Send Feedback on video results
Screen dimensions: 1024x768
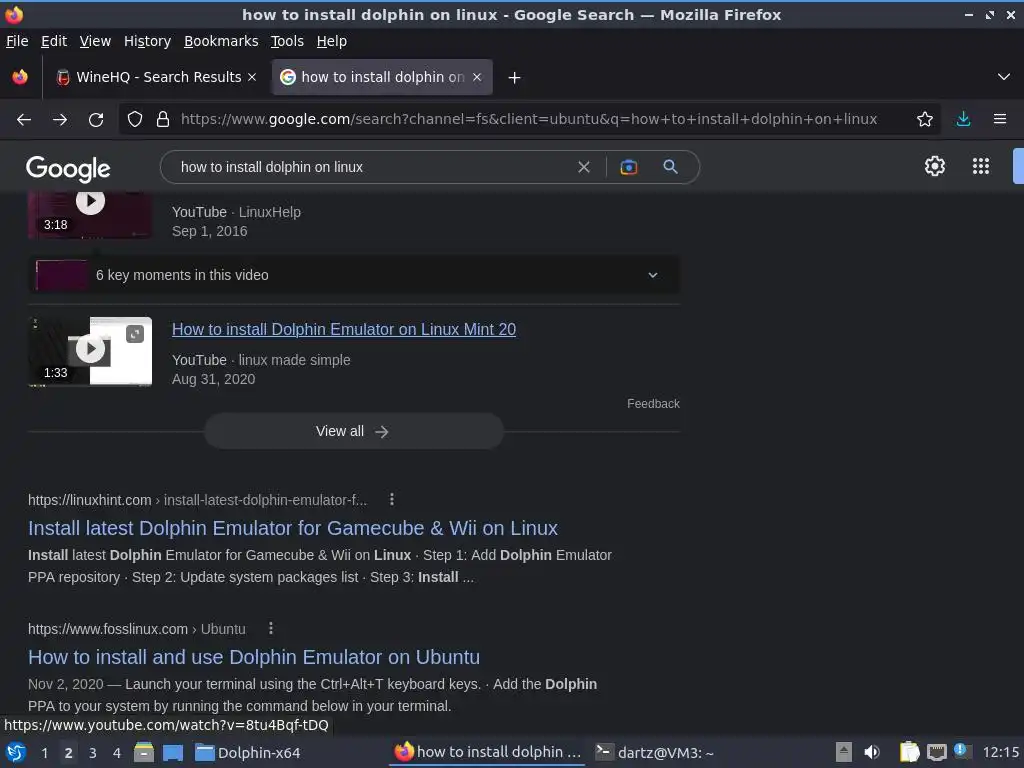pos(653,404)
